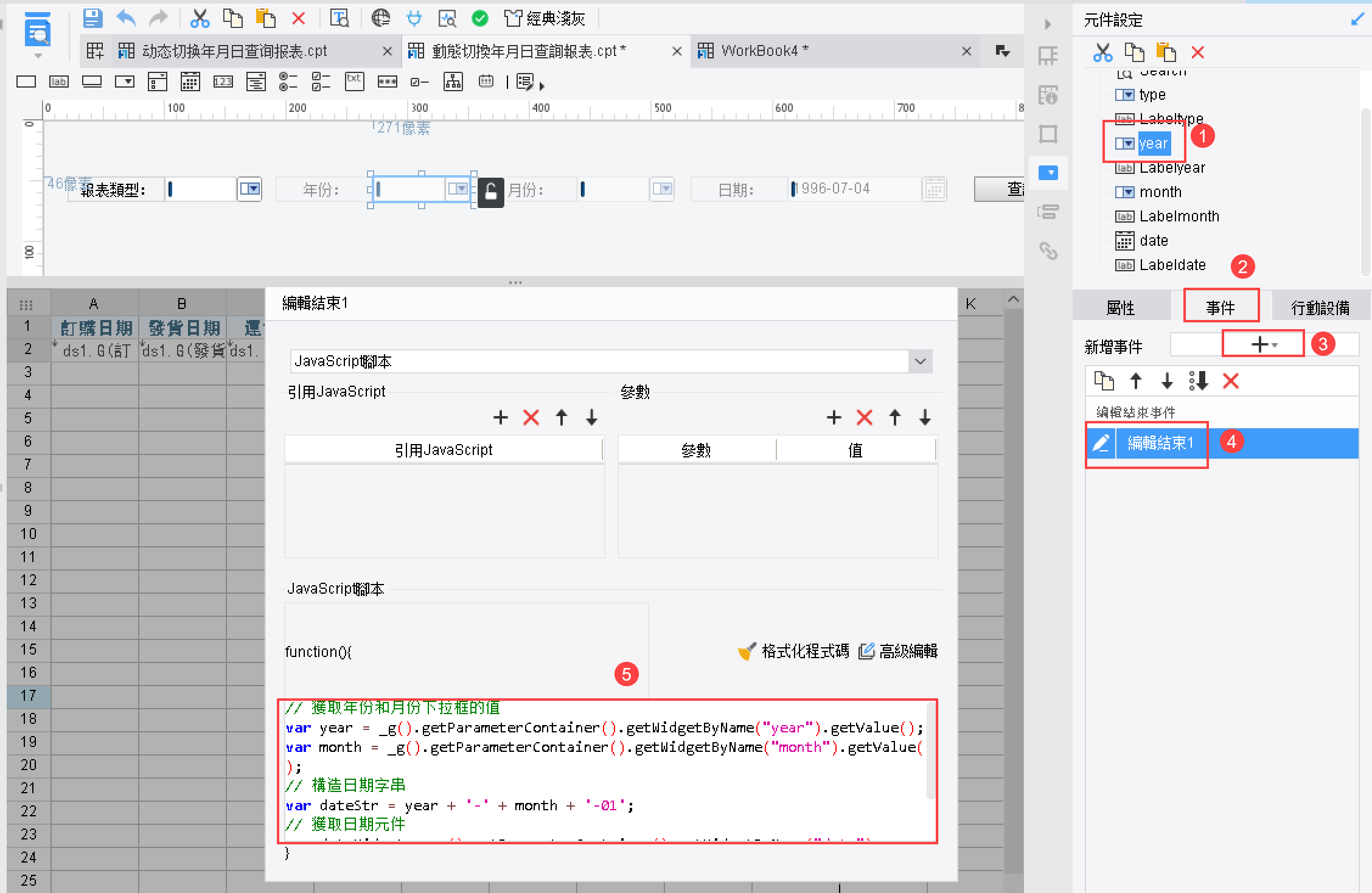The image size is (1372, 893).
Task: Open the JavaScript script type dropdown
Action: [x=920, y=361]
